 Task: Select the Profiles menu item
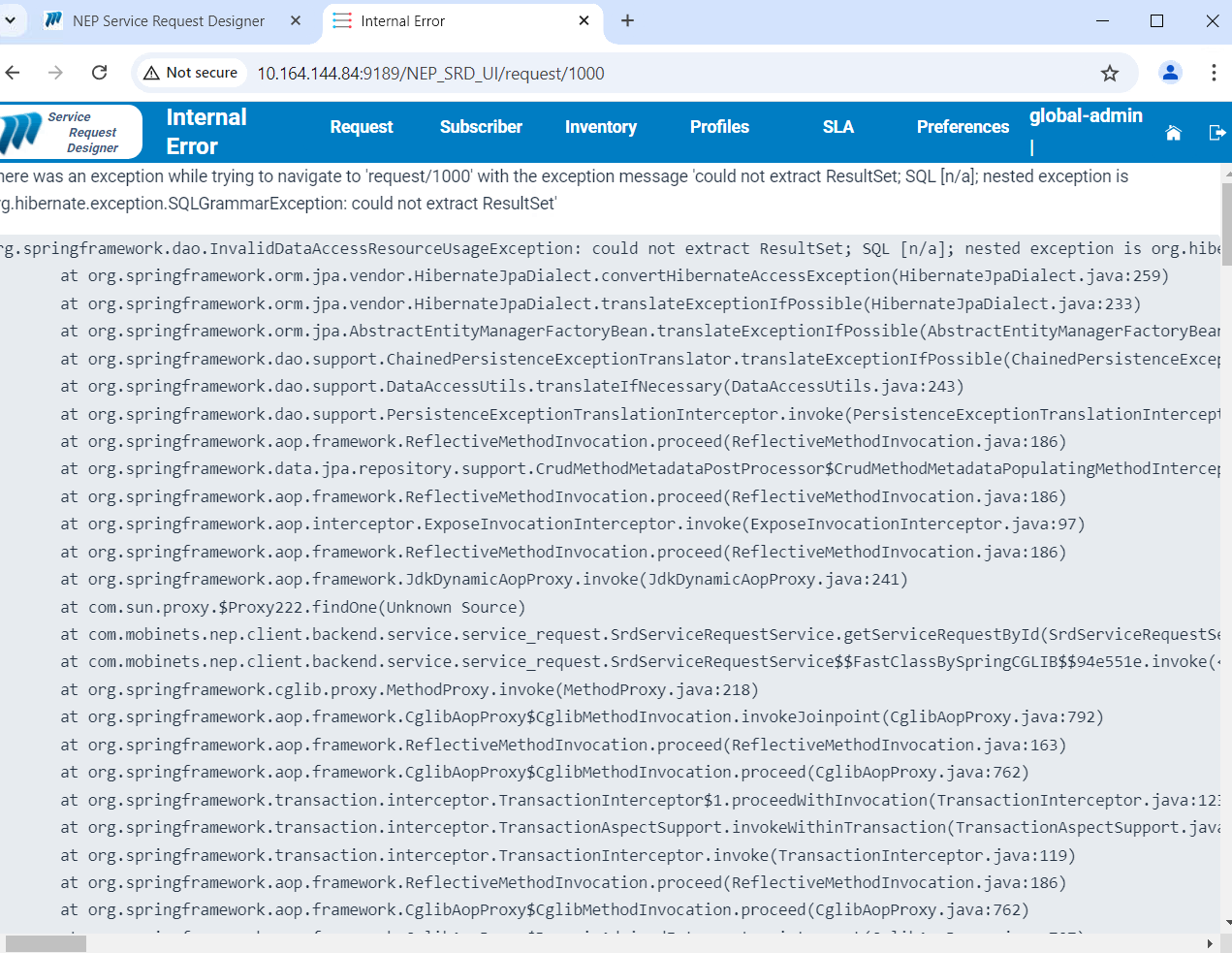[719, 127]
